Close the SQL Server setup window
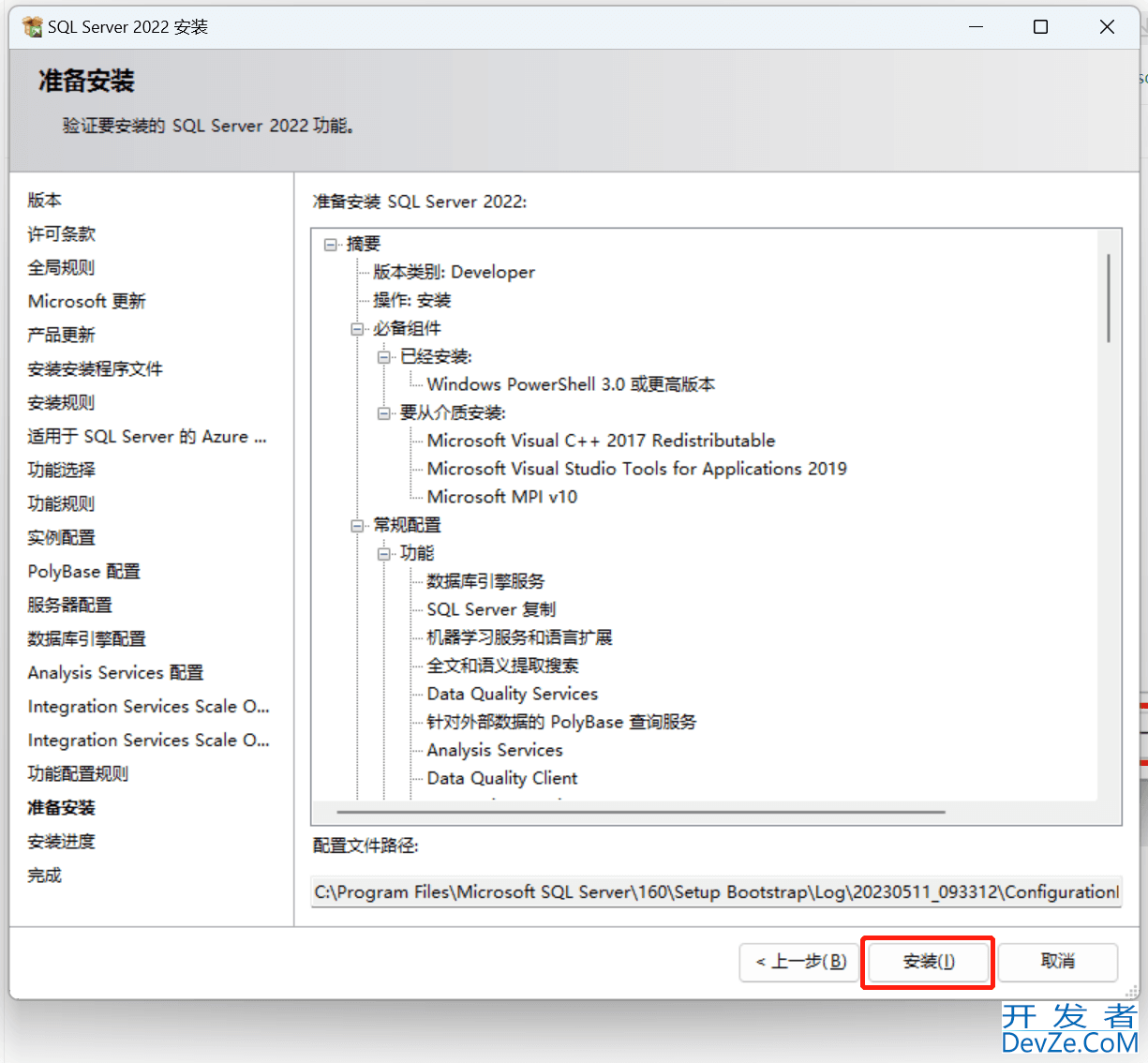The width and height of the screenshot is (1148, 1063). point(1107,27)
